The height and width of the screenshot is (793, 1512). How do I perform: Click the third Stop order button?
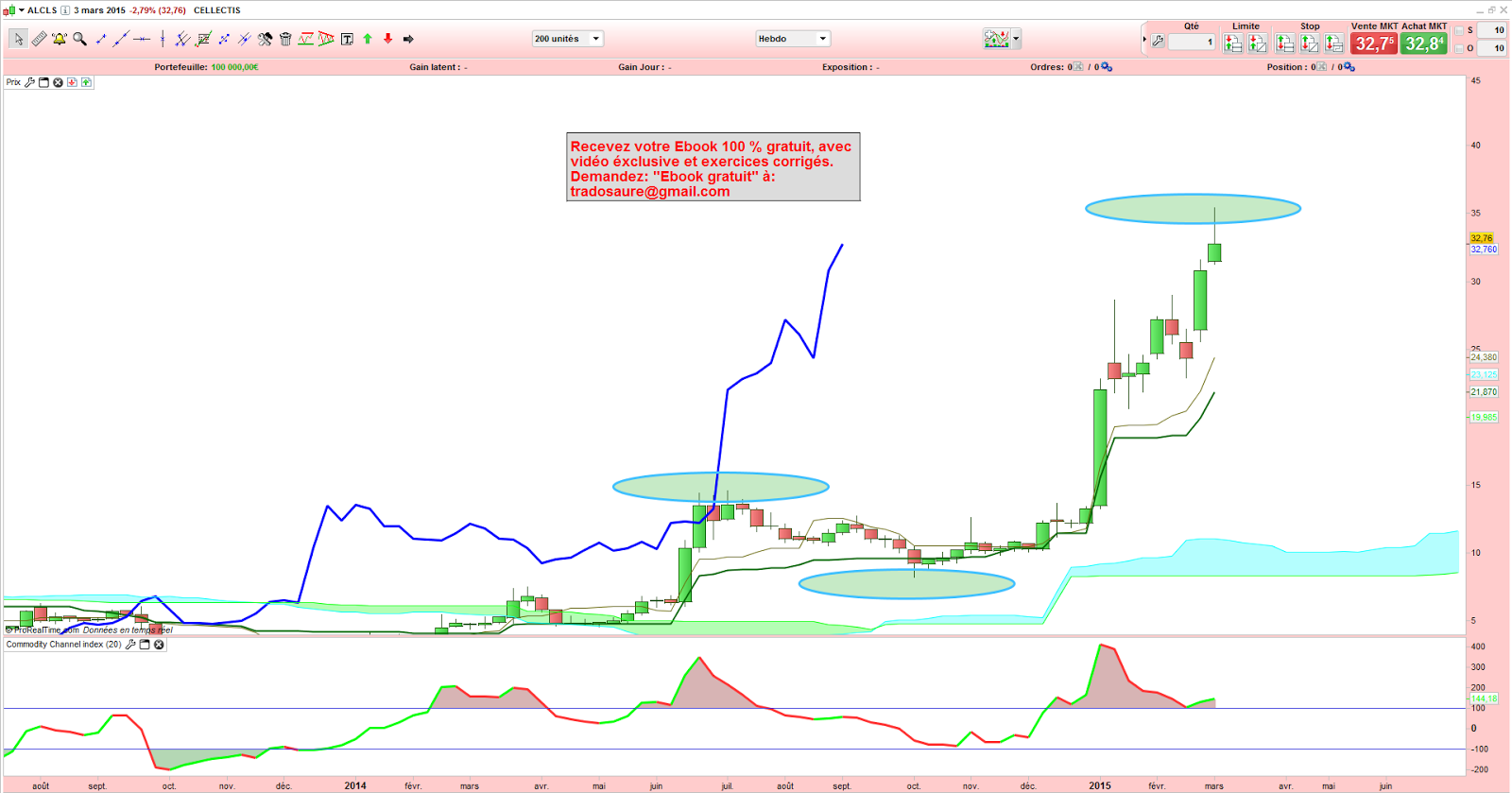1334,43
